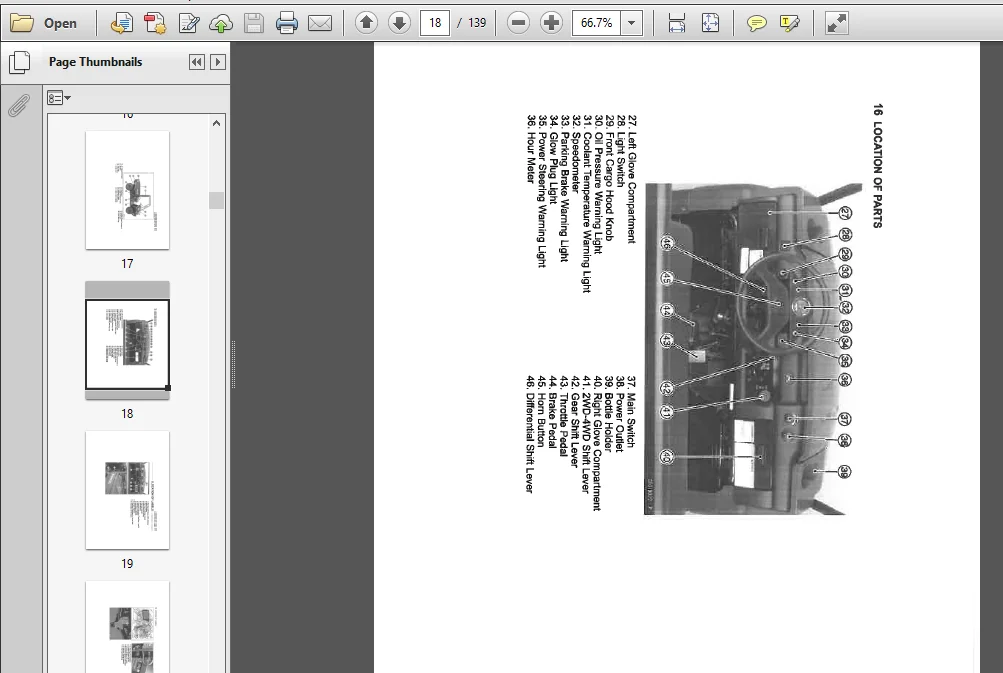This screenshot has height=673, width=1003.
Task: Click the save floppy disk icon
Action: (254, 23)
